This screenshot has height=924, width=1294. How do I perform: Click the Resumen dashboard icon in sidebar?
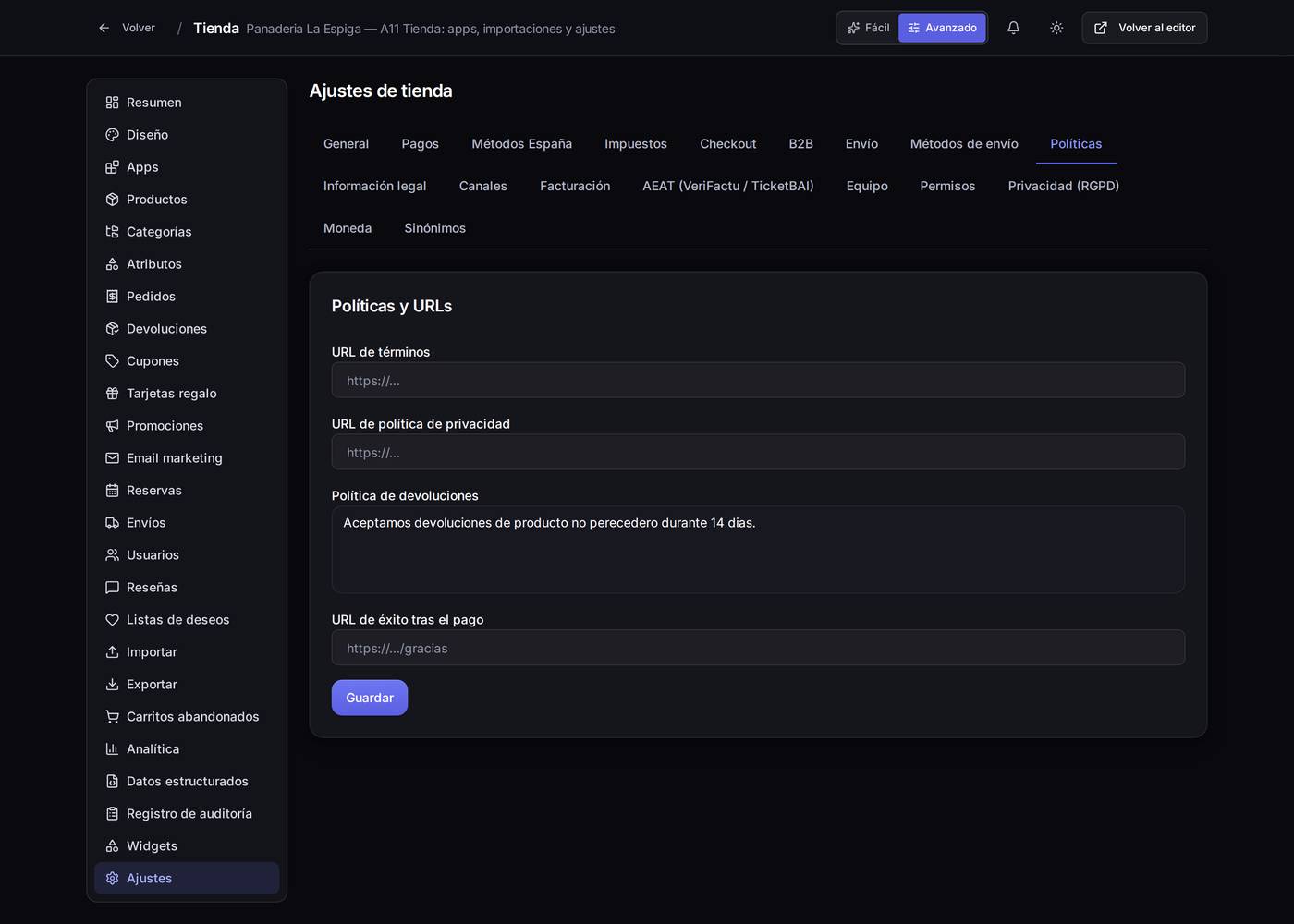(x=112, y=103)
